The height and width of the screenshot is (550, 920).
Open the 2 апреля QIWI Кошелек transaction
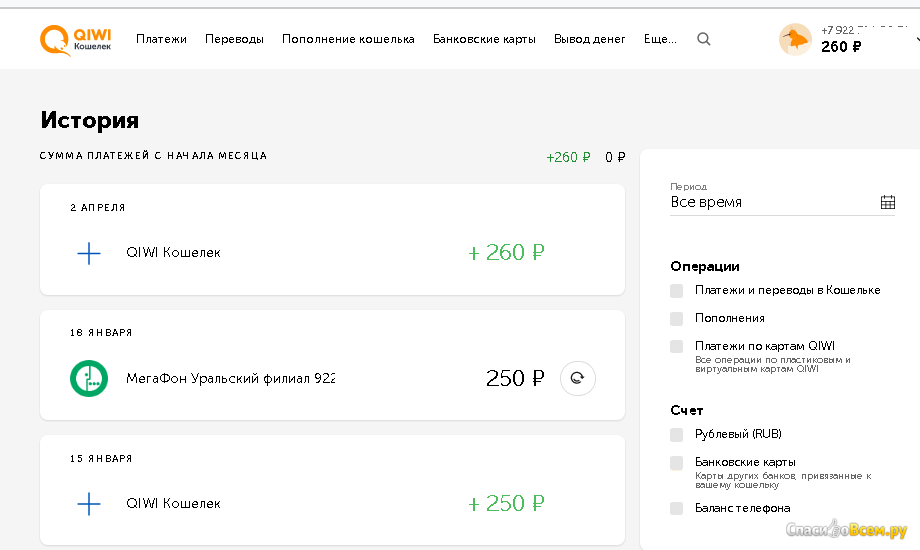[x=332, y=239]
